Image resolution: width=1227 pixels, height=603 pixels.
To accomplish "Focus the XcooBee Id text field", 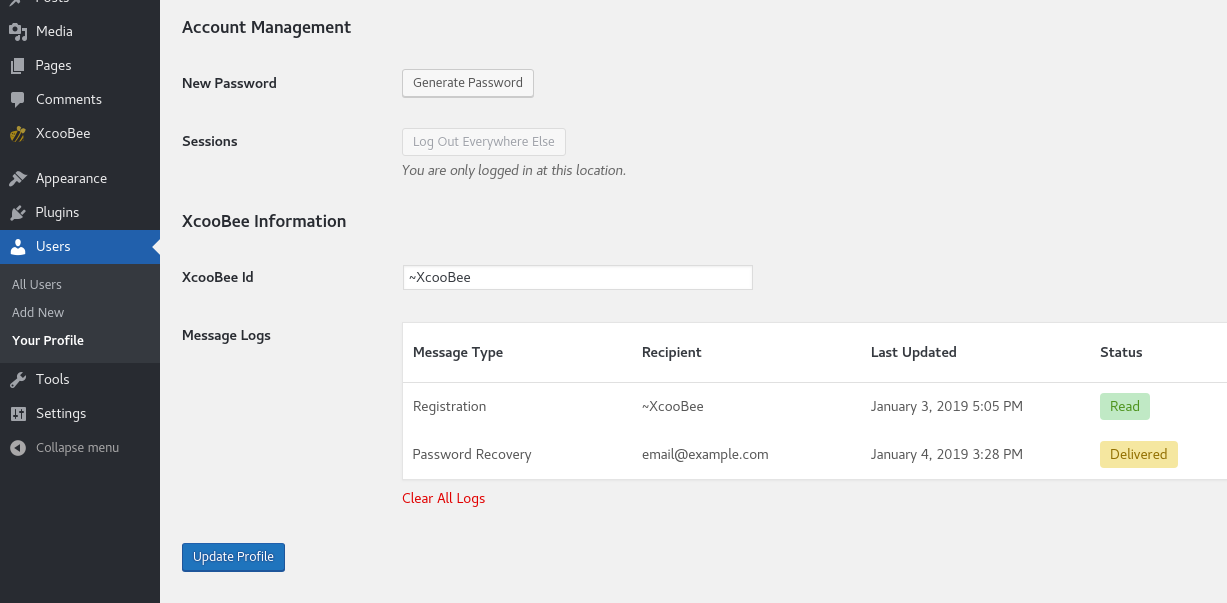I will pos(577,277).
